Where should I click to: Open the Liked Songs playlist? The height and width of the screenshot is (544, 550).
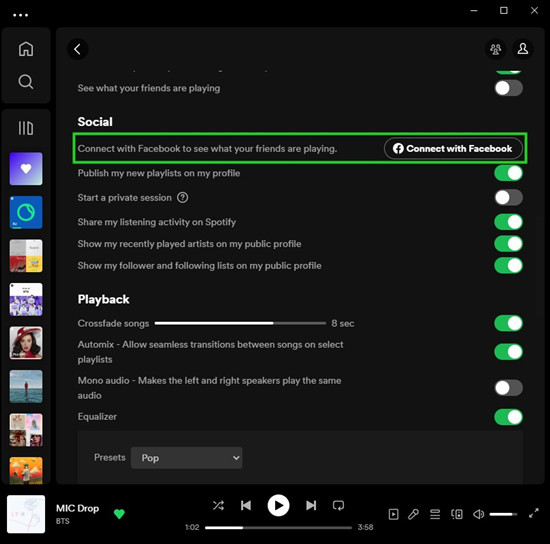click(x=26, y=169)
